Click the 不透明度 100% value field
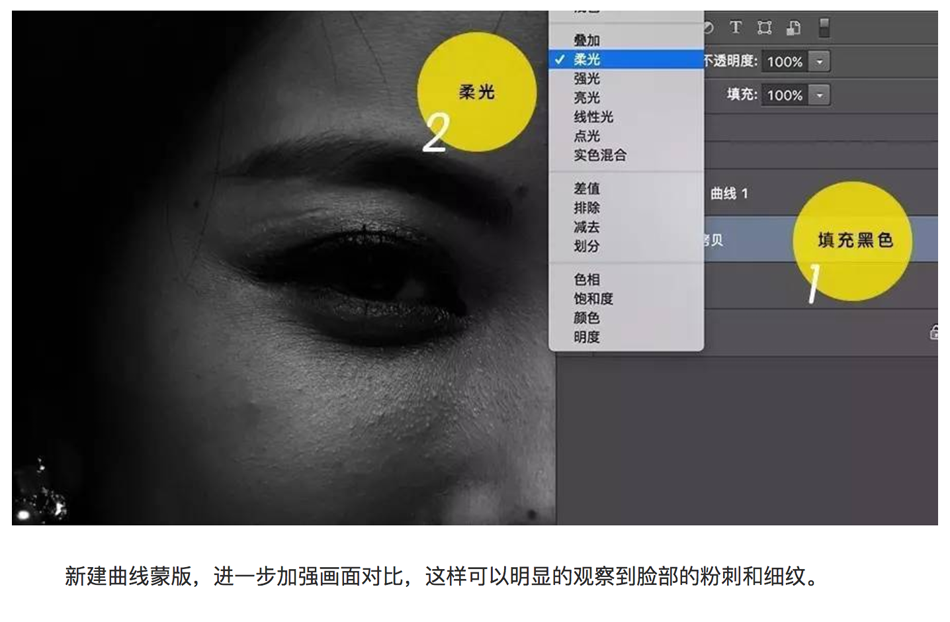Screen dimensions: 950x622 pyautogui.click(x=785, y=61)
